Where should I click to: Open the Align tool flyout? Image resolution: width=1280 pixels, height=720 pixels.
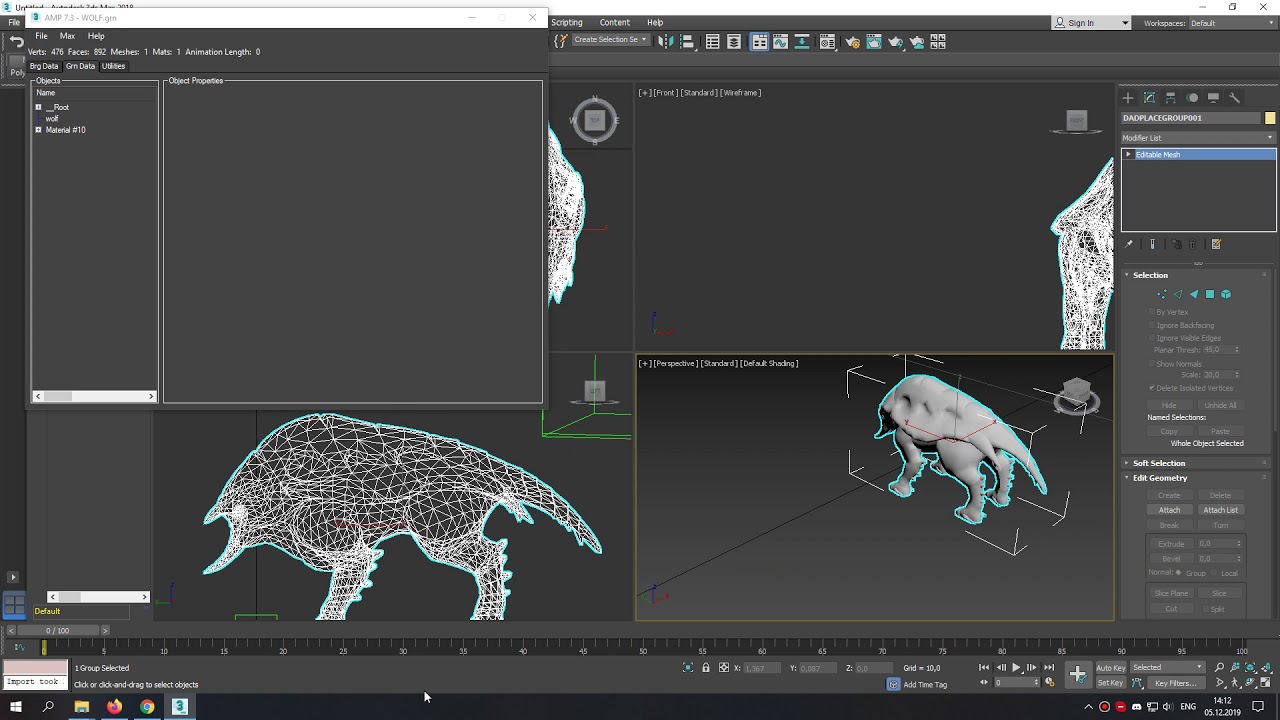tap(688, 41)
